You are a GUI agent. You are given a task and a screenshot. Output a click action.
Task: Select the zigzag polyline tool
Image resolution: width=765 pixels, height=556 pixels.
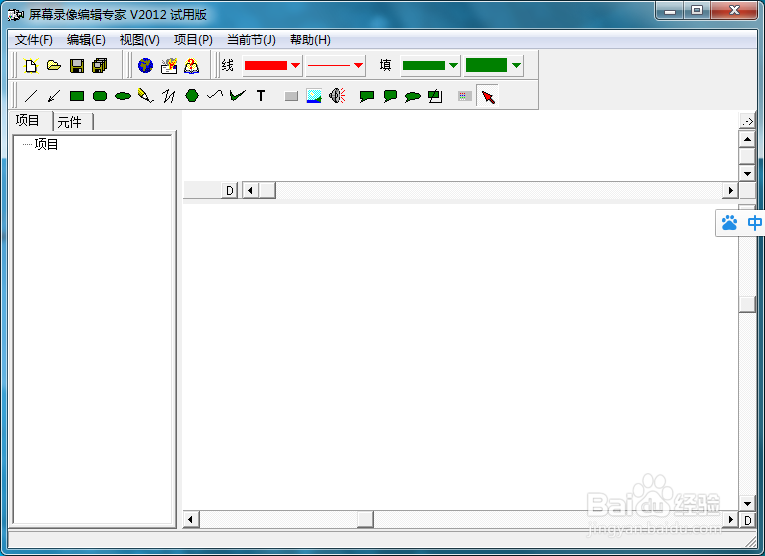click(169, 96)
